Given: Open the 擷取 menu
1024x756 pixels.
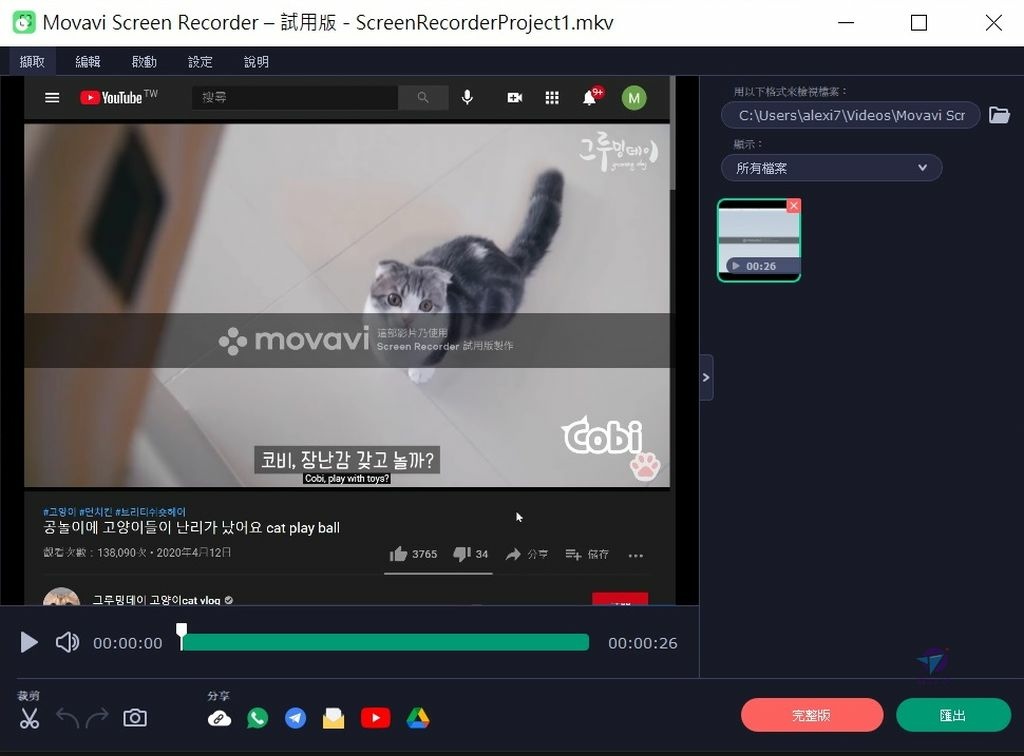Looking at the screenshot, I should (x=32, y=62).
